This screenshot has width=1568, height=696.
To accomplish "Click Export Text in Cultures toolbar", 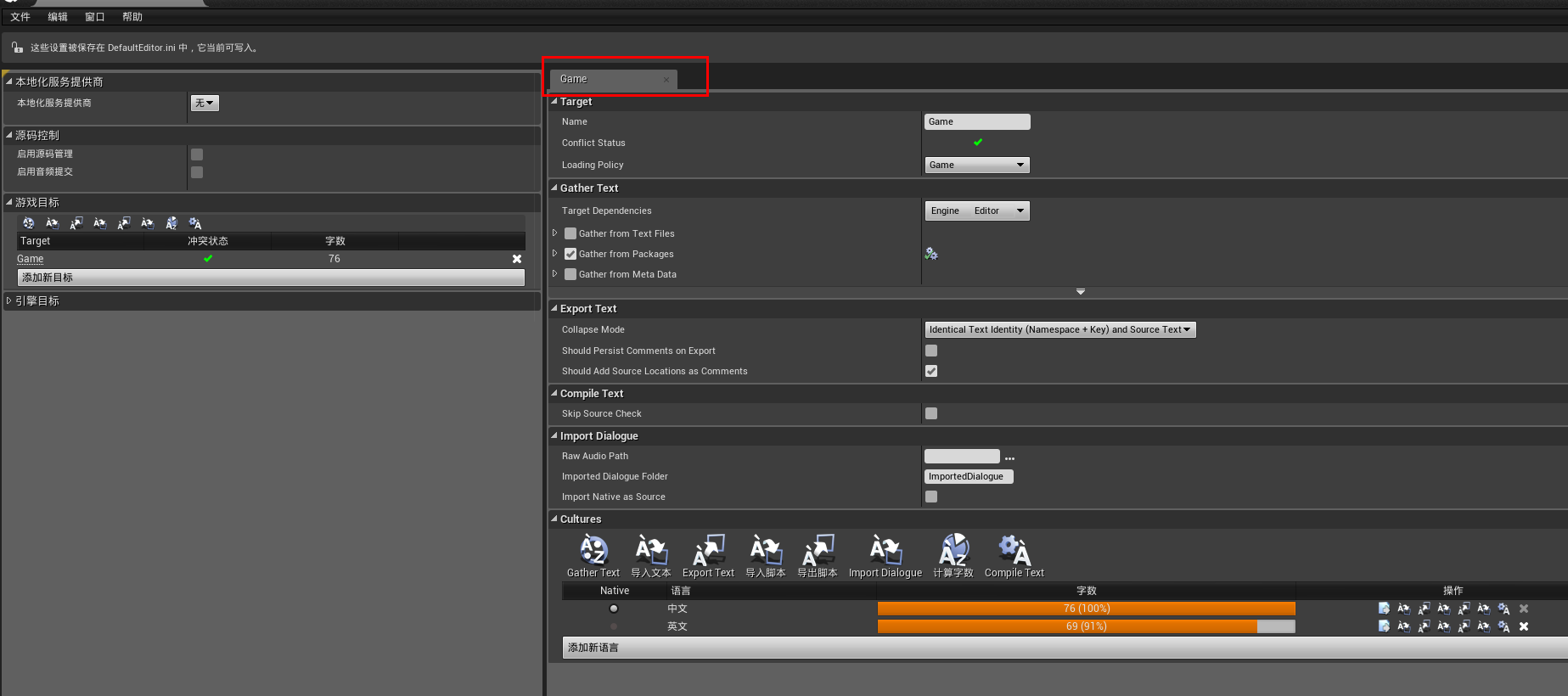I will 709,556.
